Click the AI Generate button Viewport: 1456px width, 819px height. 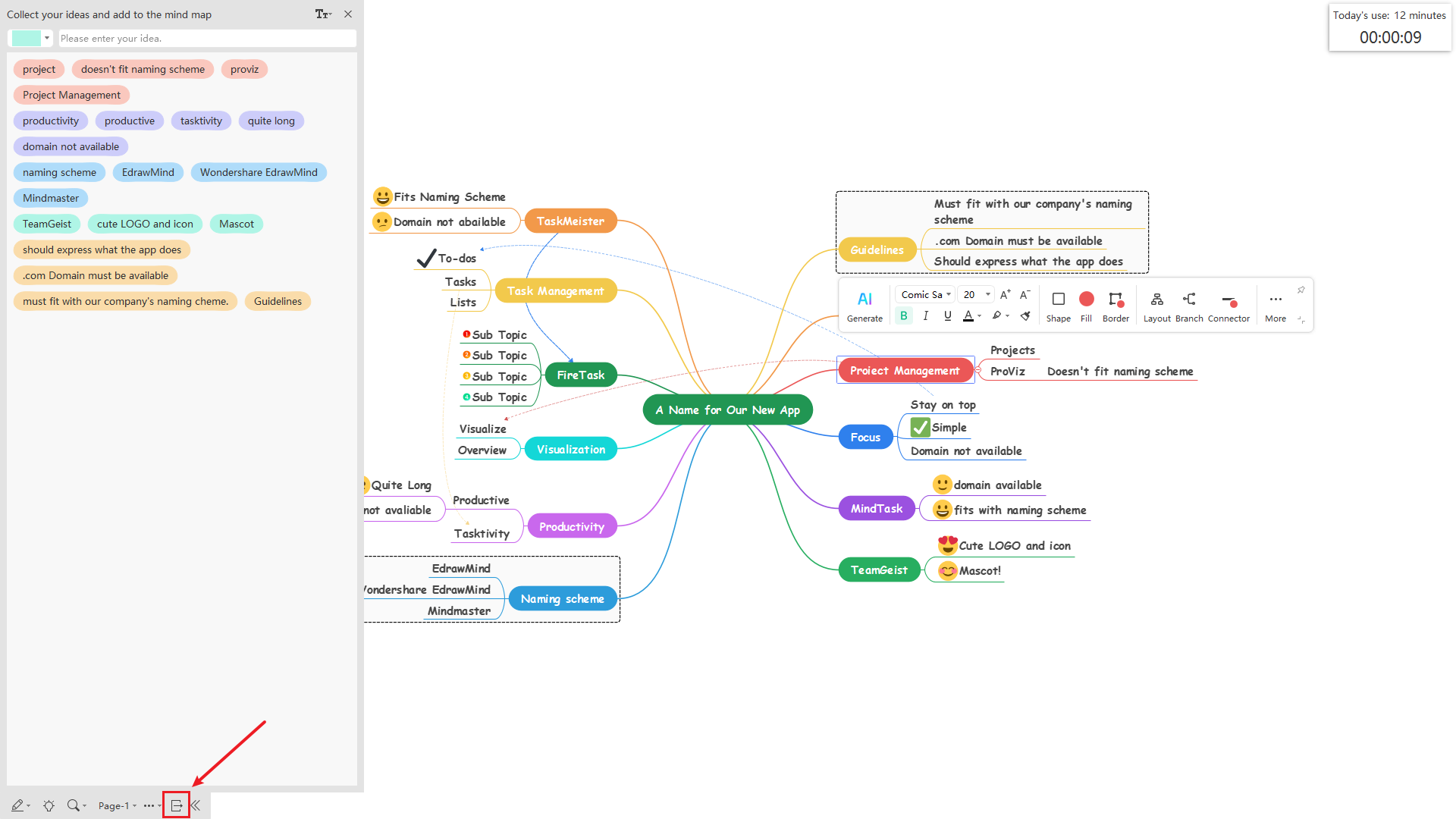[864, 304]
